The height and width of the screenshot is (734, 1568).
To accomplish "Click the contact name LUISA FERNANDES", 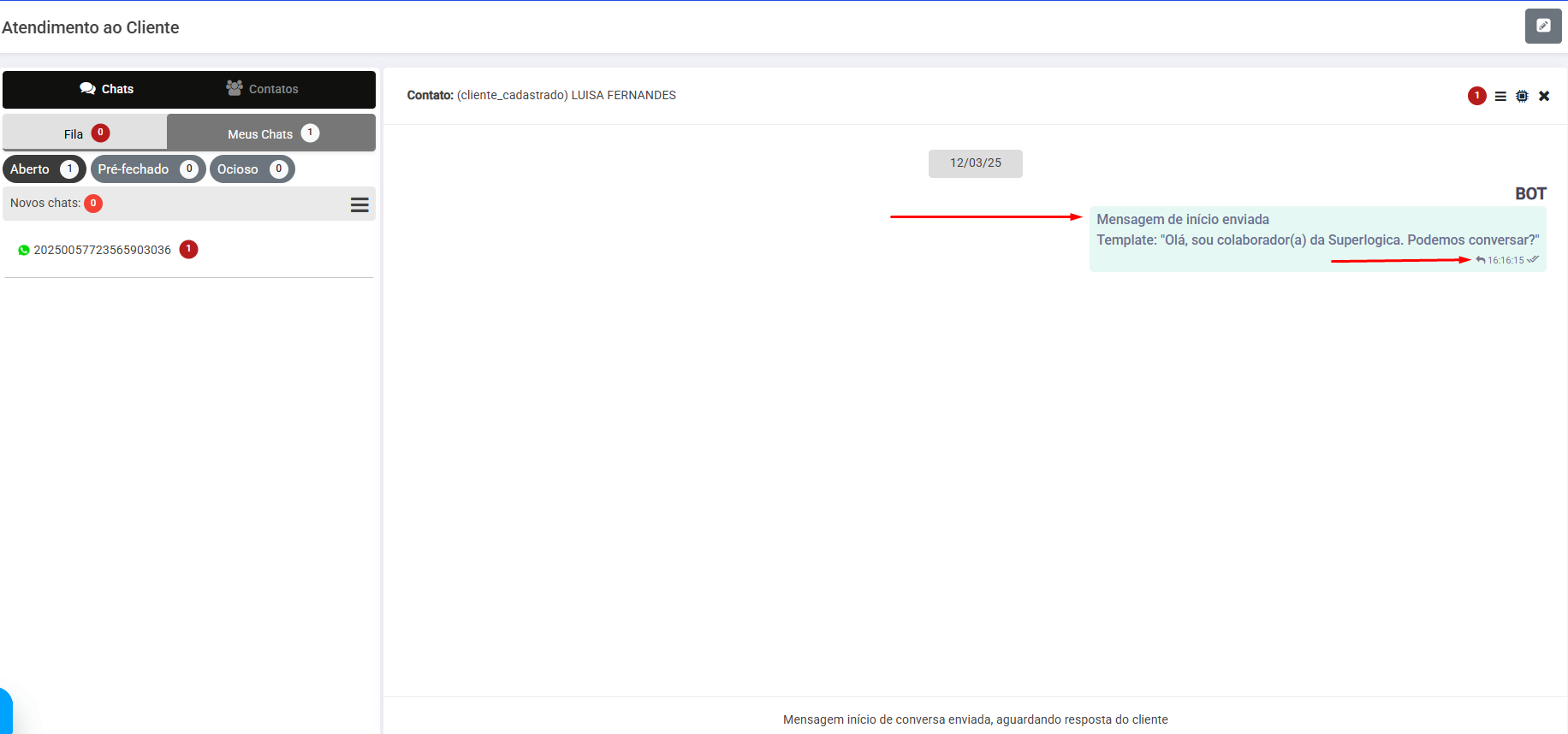I will coord(624,95).
